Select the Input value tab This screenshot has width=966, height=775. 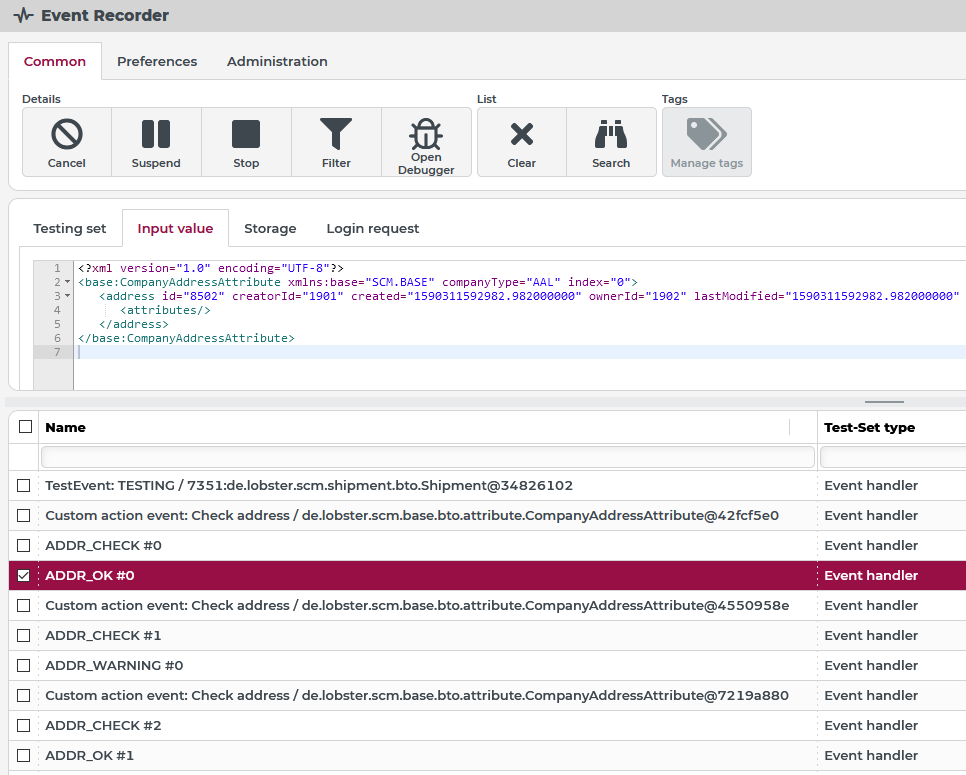pos(175,229)
